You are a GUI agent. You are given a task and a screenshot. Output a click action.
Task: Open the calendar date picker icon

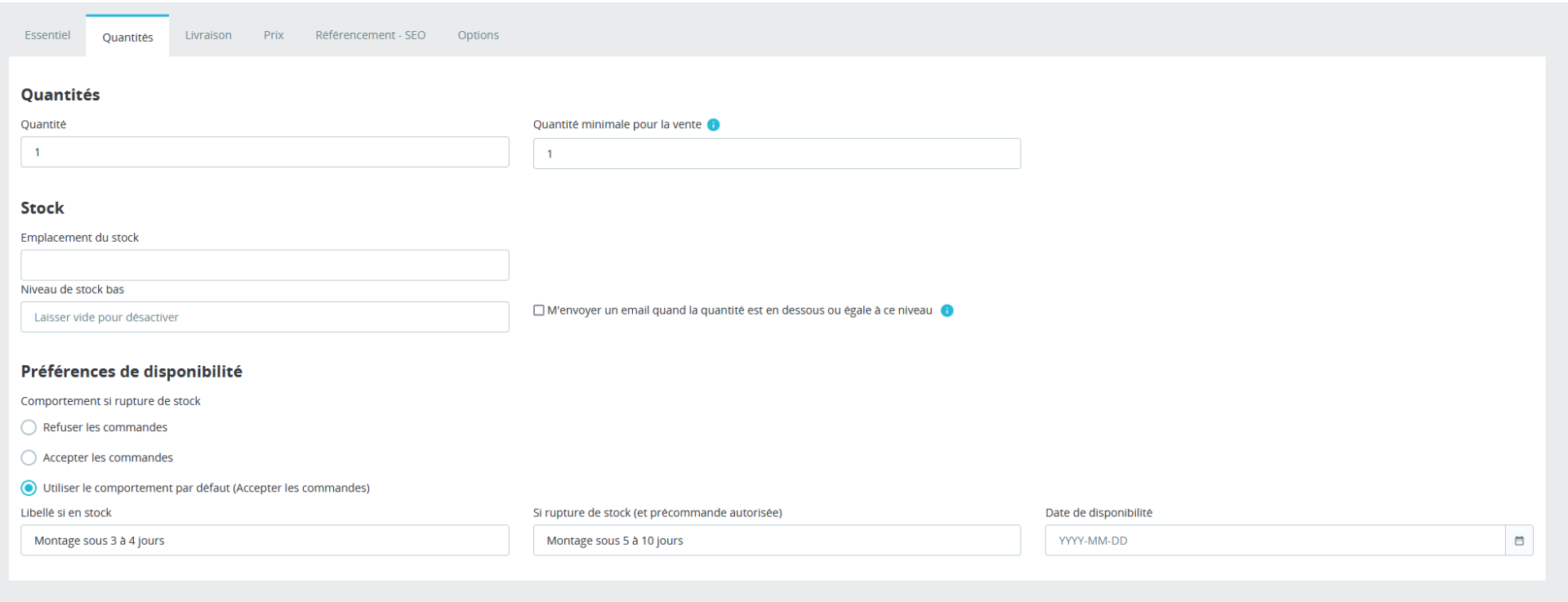coord(1519,541)
